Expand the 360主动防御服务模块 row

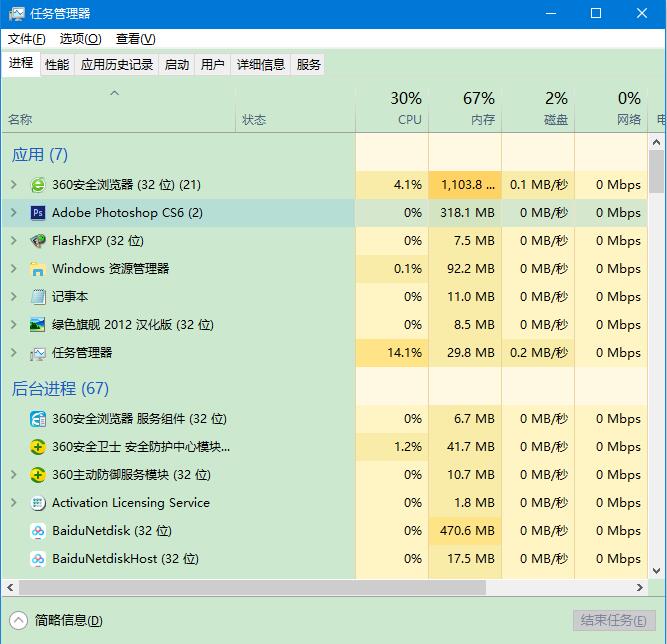(14, 475)
